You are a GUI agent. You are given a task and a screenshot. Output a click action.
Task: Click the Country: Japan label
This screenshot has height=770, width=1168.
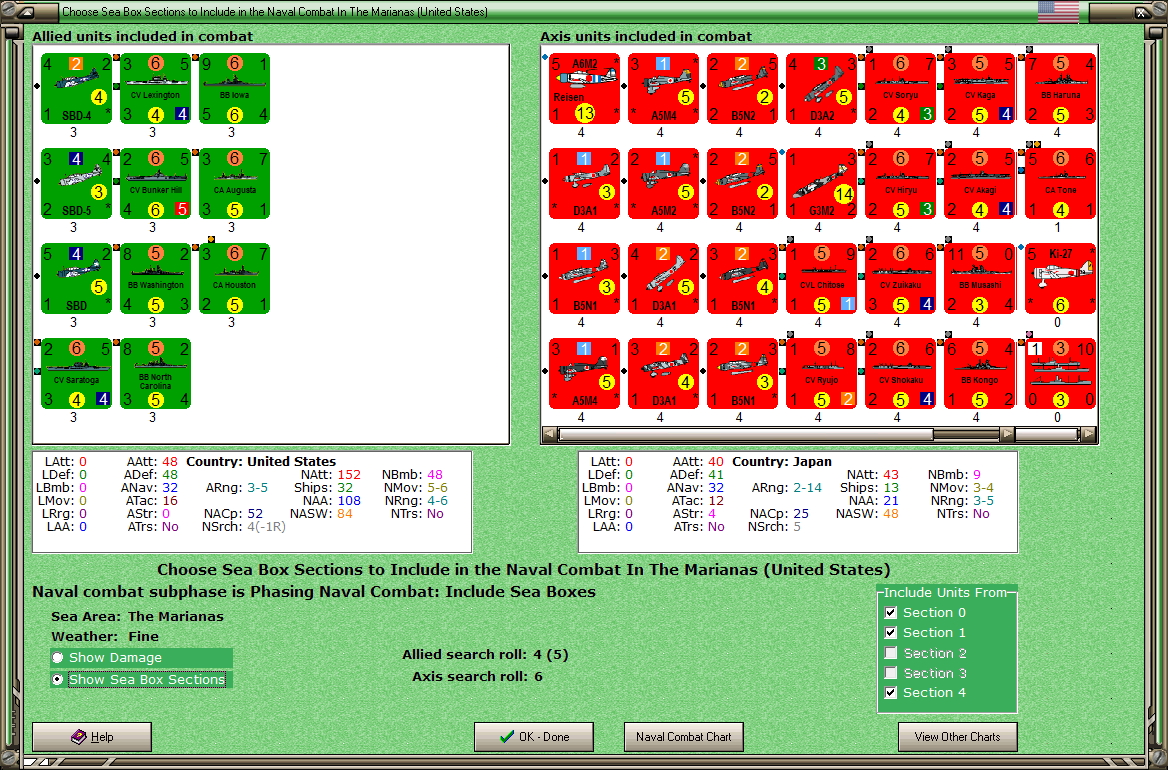pyautogui.click(x=781, y=462)
